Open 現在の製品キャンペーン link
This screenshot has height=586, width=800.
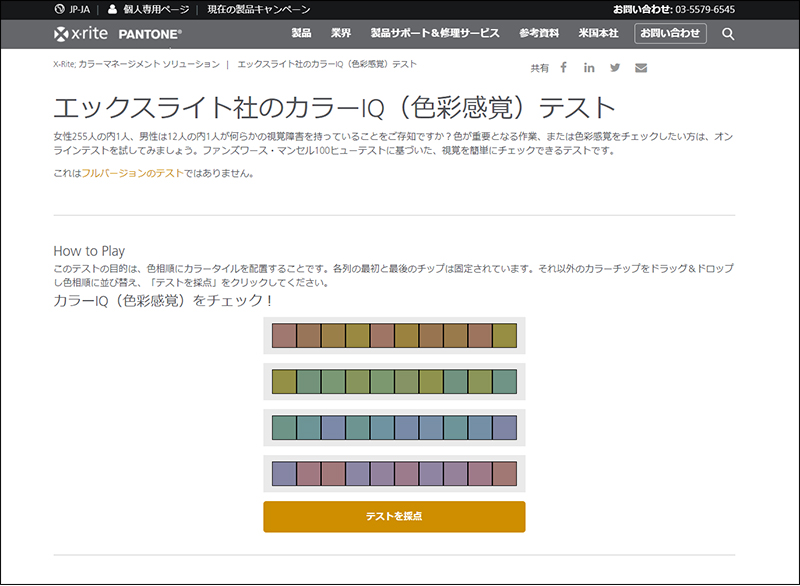pos(259,9)
